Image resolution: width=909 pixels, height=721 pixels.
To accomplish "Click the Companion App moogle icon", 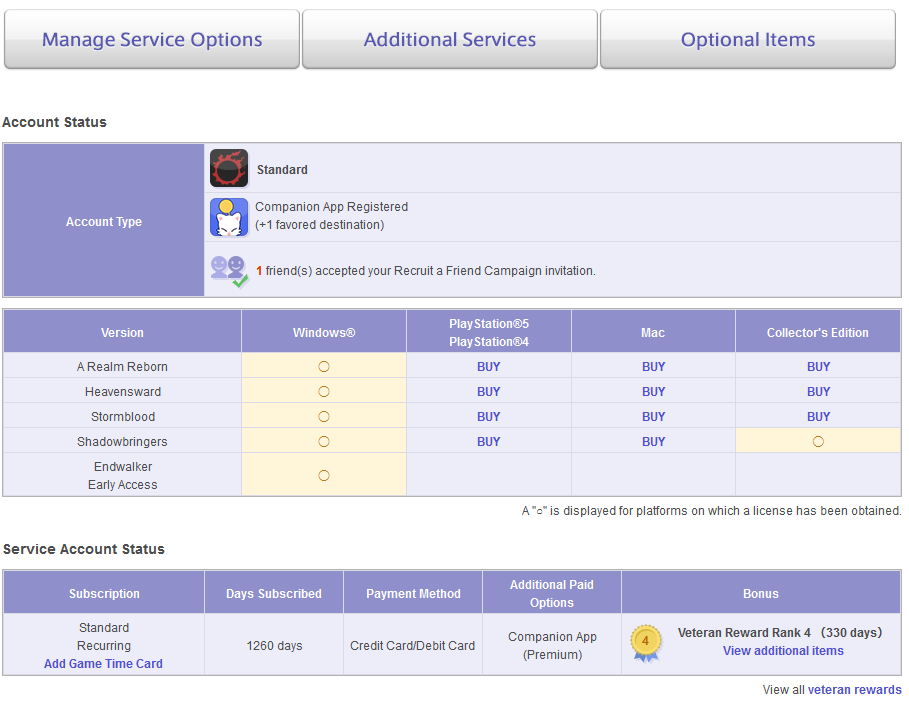I will click(229, 217).
